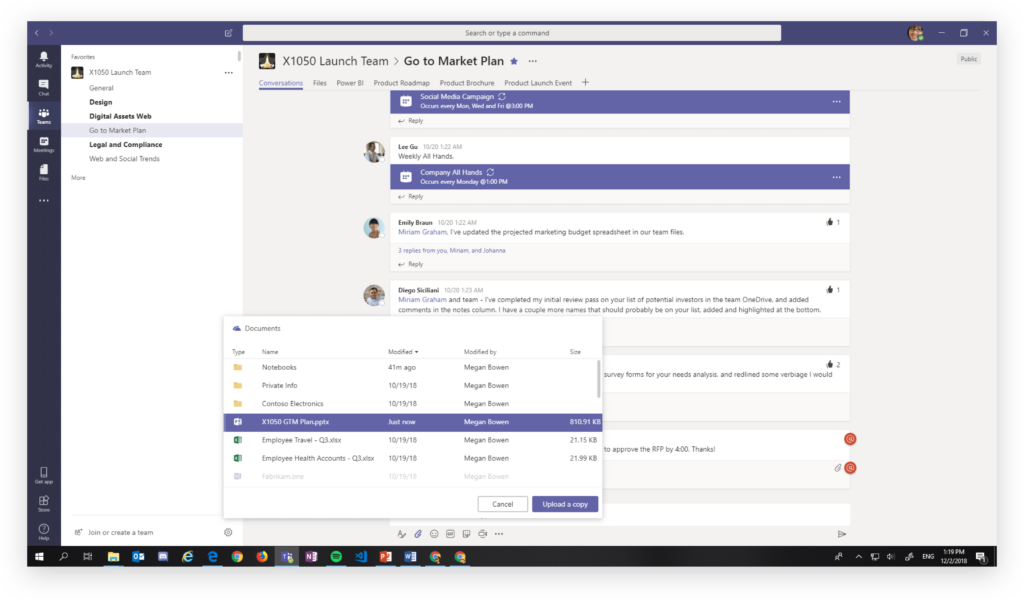
Task: Open more options for X1050 Launch Team
Action: [x=229, y=72]
